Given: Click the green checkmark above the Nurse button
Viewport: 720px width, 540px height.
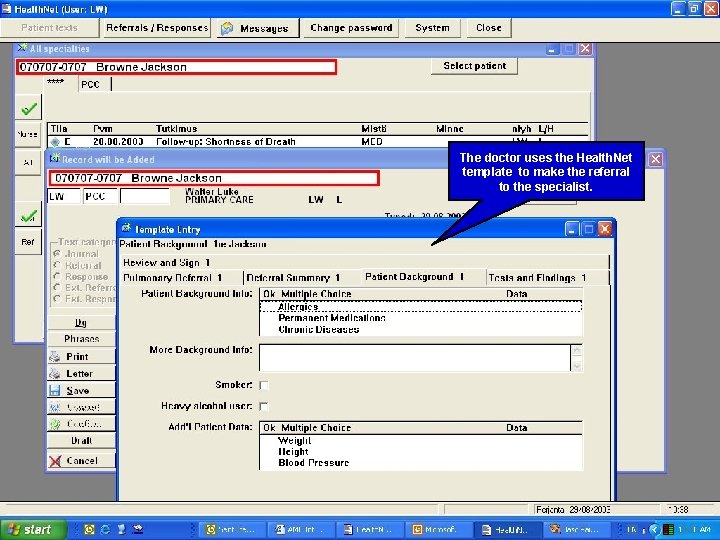Looking at the screenshot, I should tap(29, 108).
